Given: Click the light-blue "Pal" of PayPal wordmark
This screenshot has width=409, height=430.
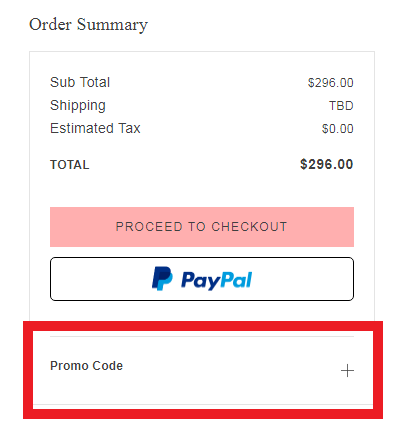Looking at the screenshot, I should 236,279.
